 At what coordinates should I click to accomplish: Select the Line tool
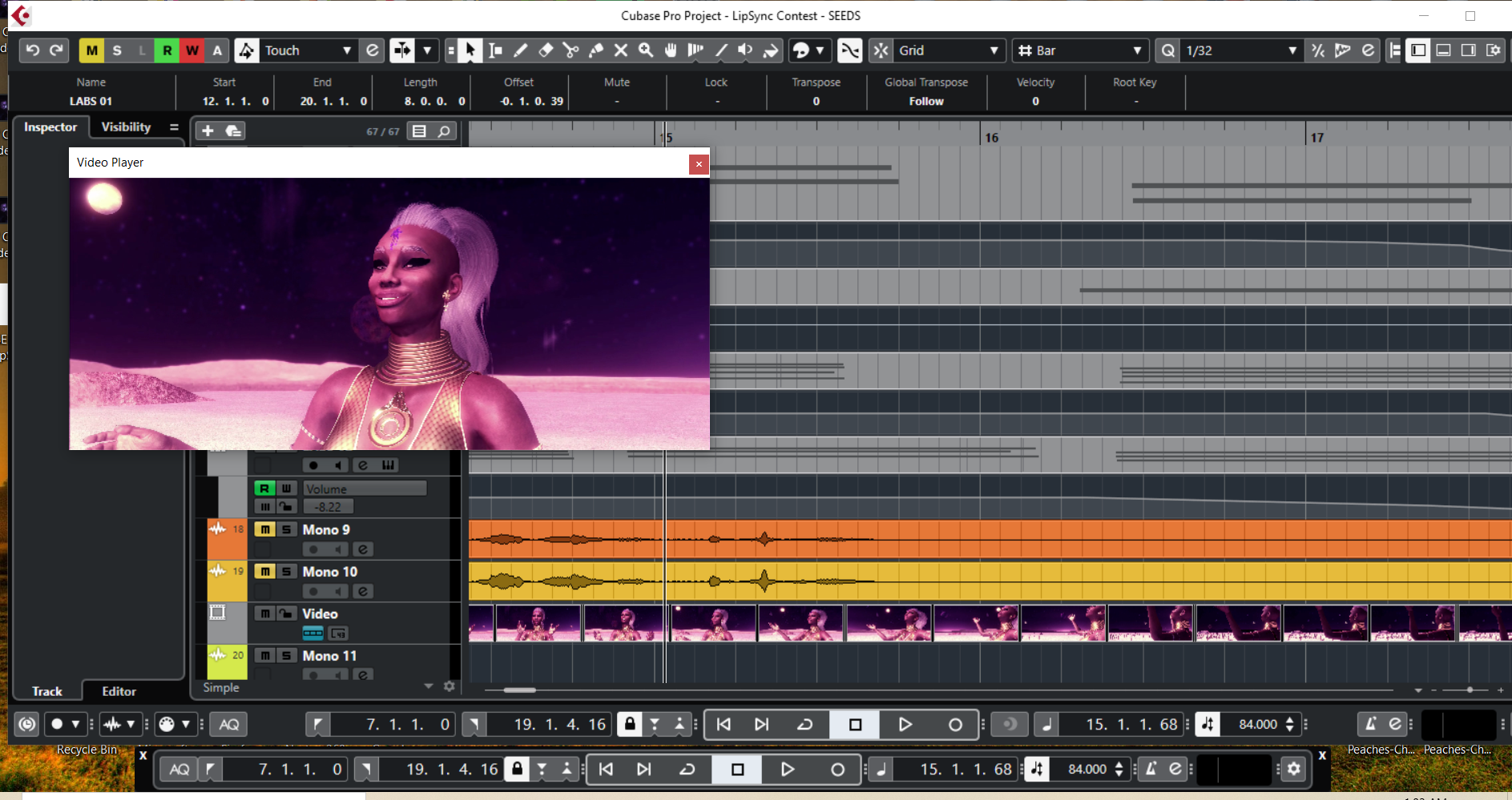click(720, 50)
